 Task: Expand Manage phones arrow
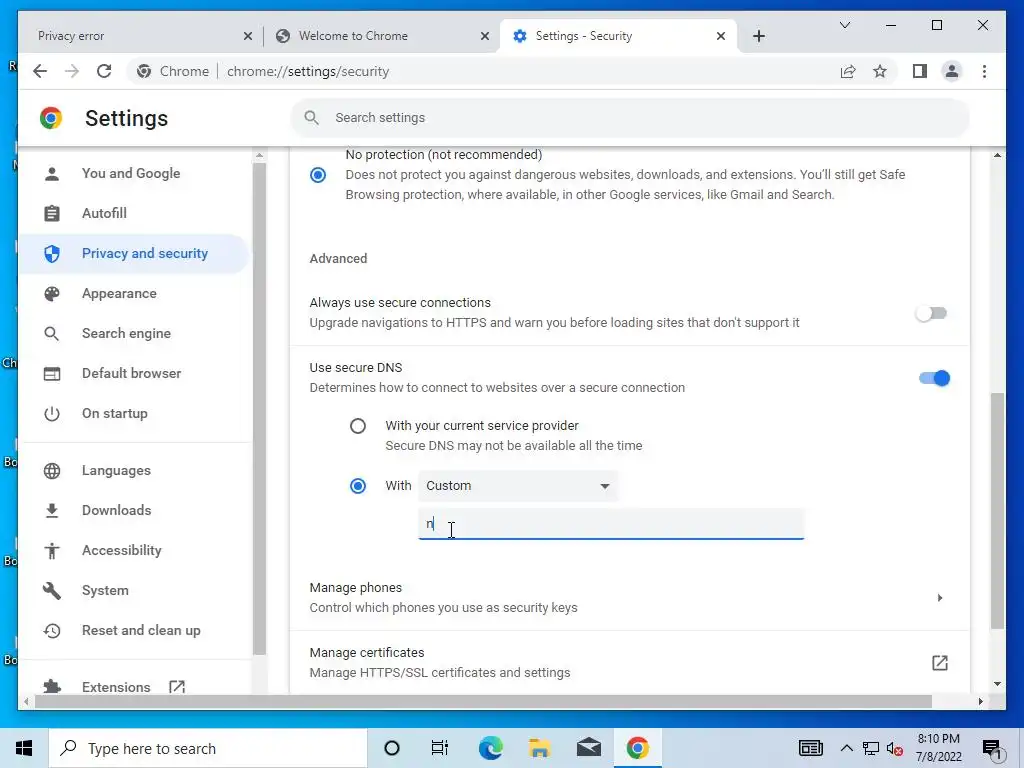pos(940,598)
